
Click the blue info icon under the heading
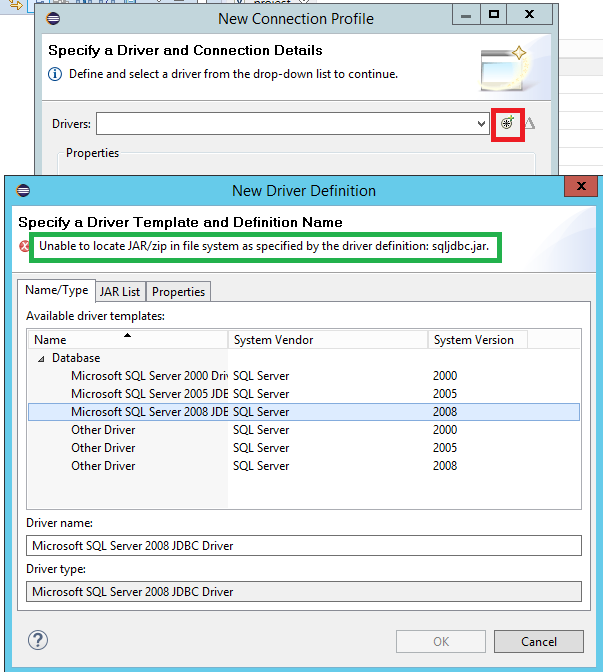(x=55, y=74)
